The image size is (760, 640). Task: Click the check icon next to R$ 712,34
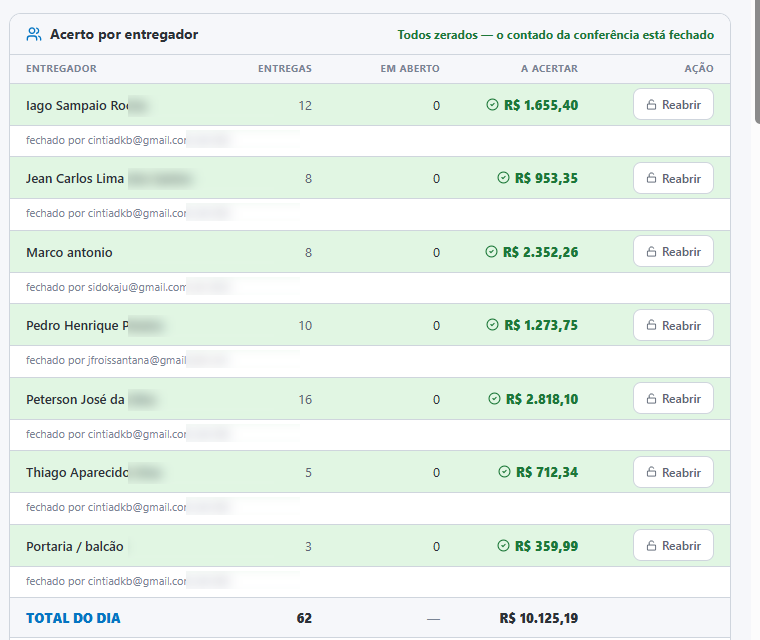coord(504,472)
